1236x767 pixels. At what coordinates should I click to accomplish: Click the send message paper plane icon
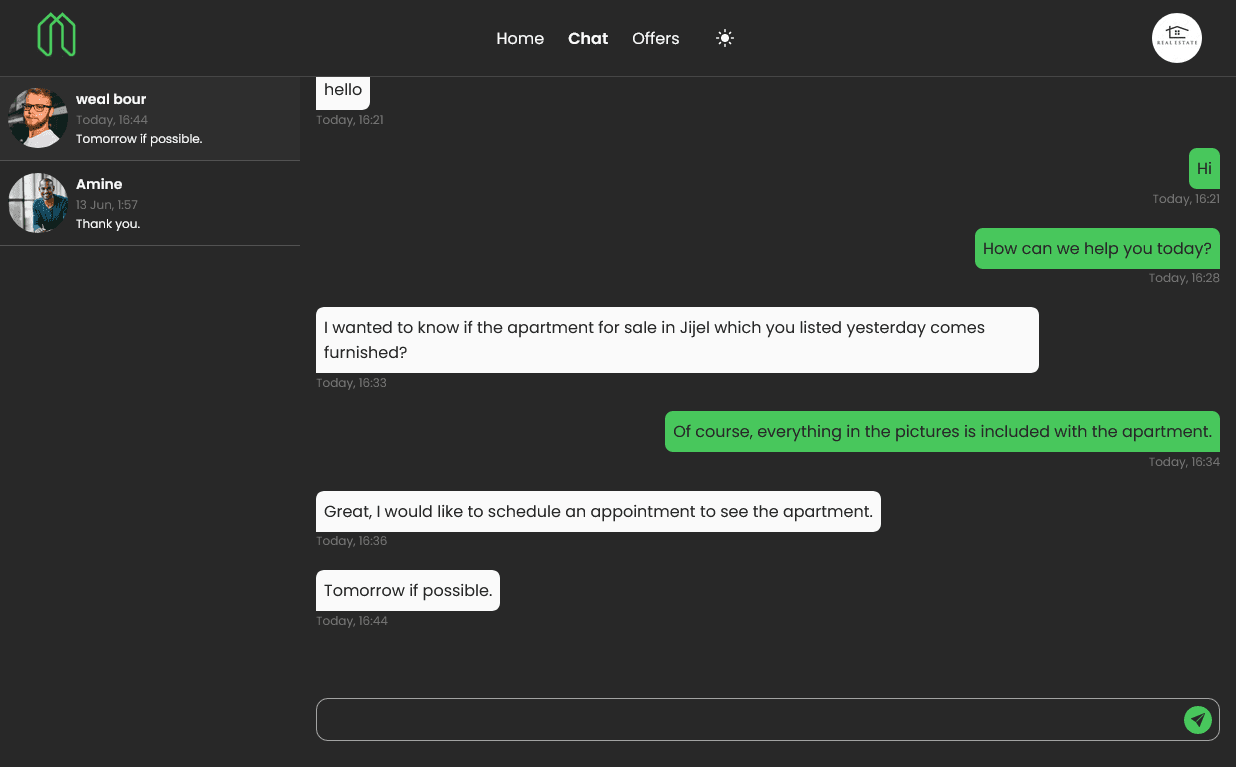pyautogui.click(x=1197, y=719)
